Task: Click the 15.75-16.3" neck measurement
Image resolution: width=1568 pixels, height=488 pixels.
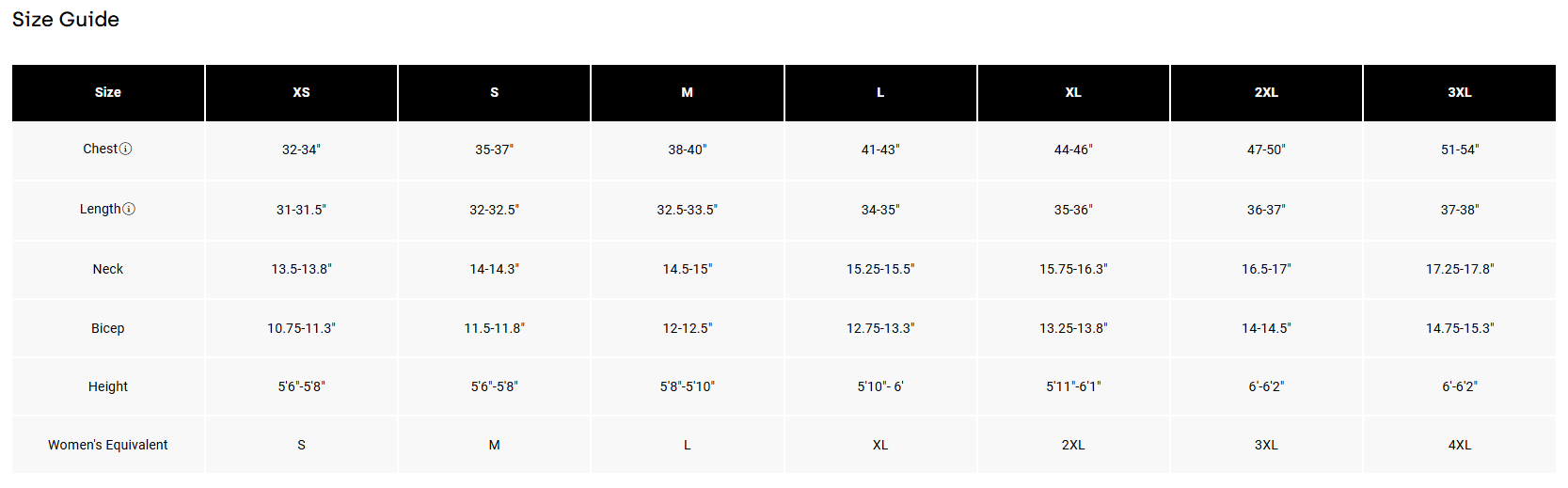Action: (x=1073, y=269)
